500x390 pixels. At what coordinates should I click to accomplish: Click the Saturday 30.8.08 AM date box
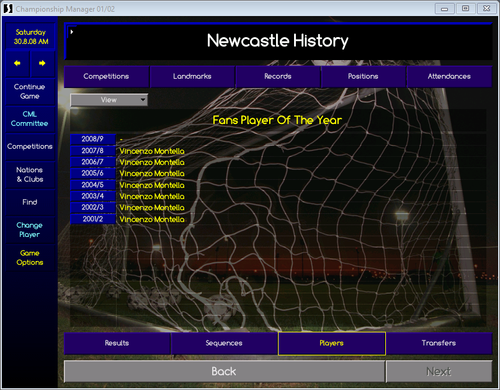pos(31,37)
